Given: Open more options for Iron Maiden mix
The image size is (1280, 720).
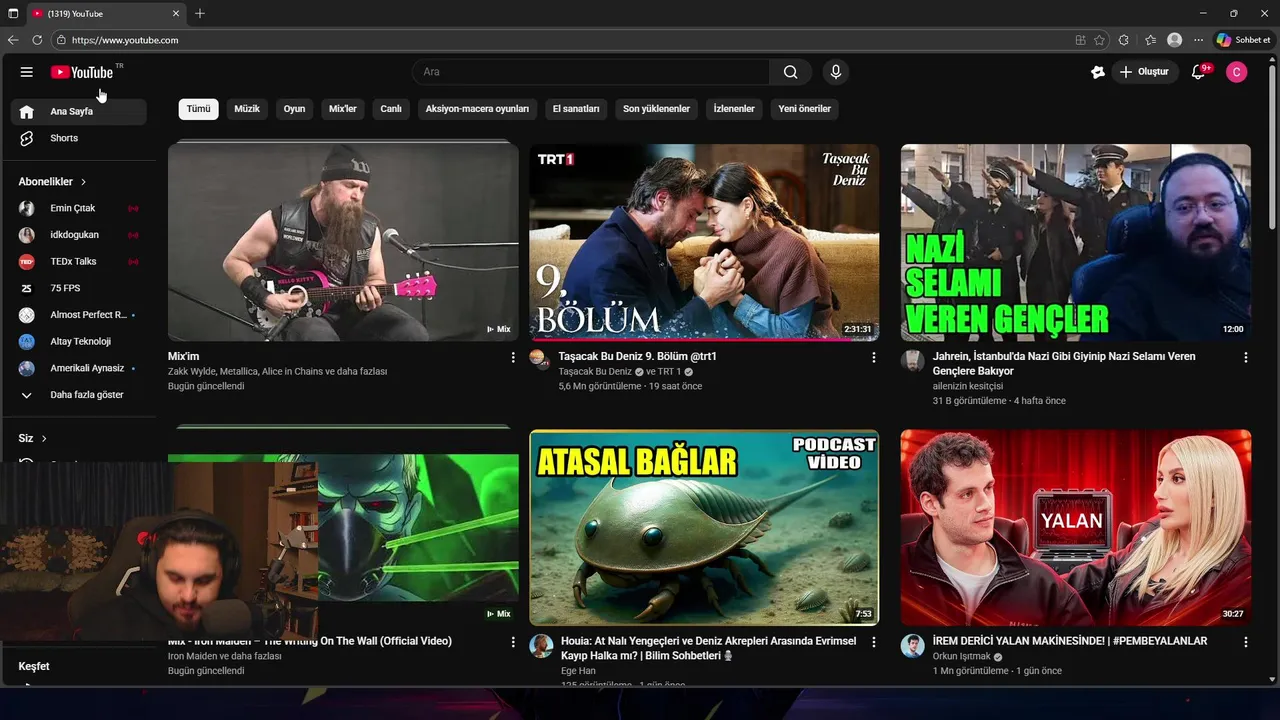Looking at the screenshot, I should pos(514,642).
